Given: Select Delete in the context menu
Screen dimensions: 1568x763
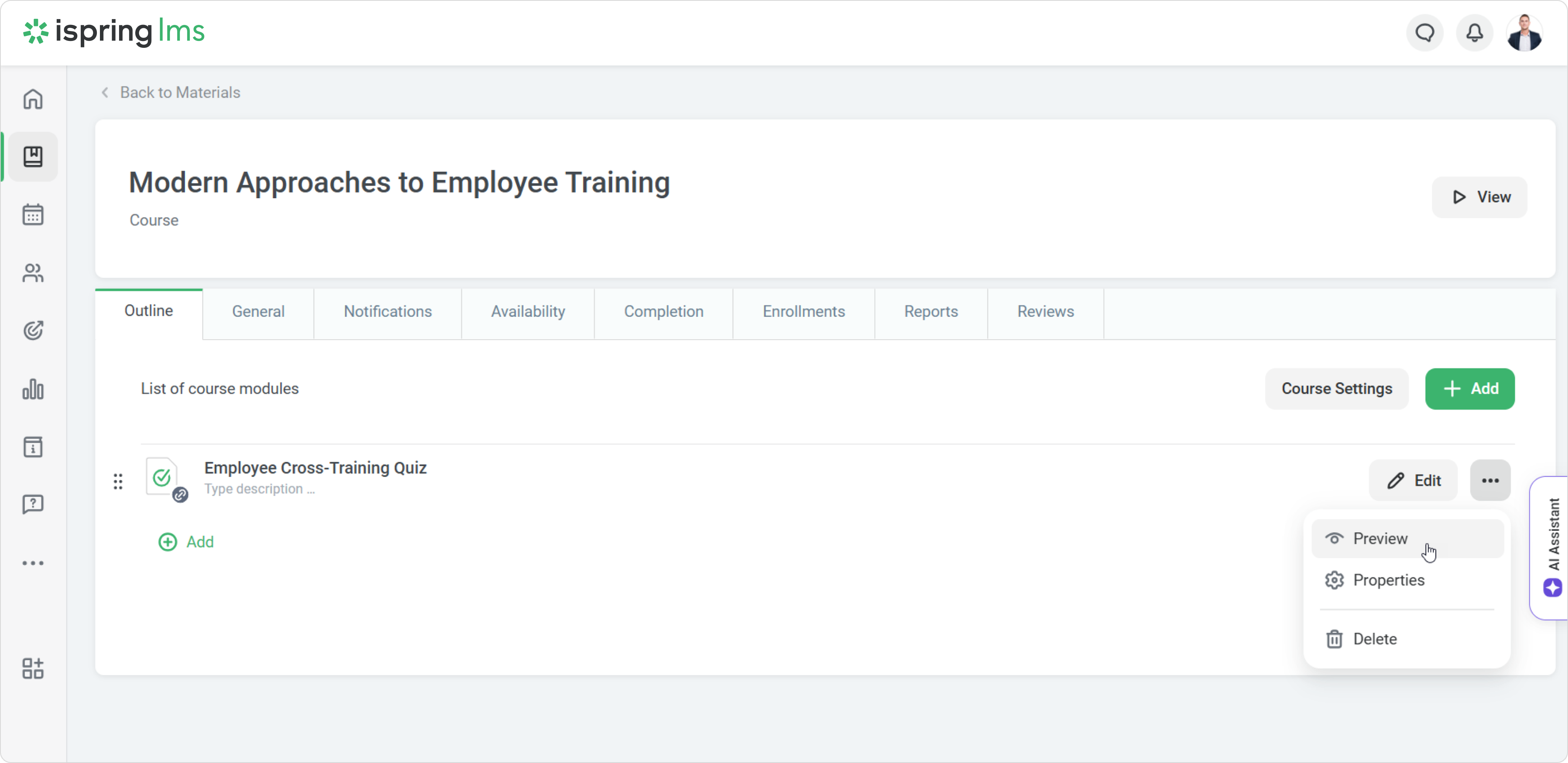Looking at the screenshot, I should (1374, 639).
